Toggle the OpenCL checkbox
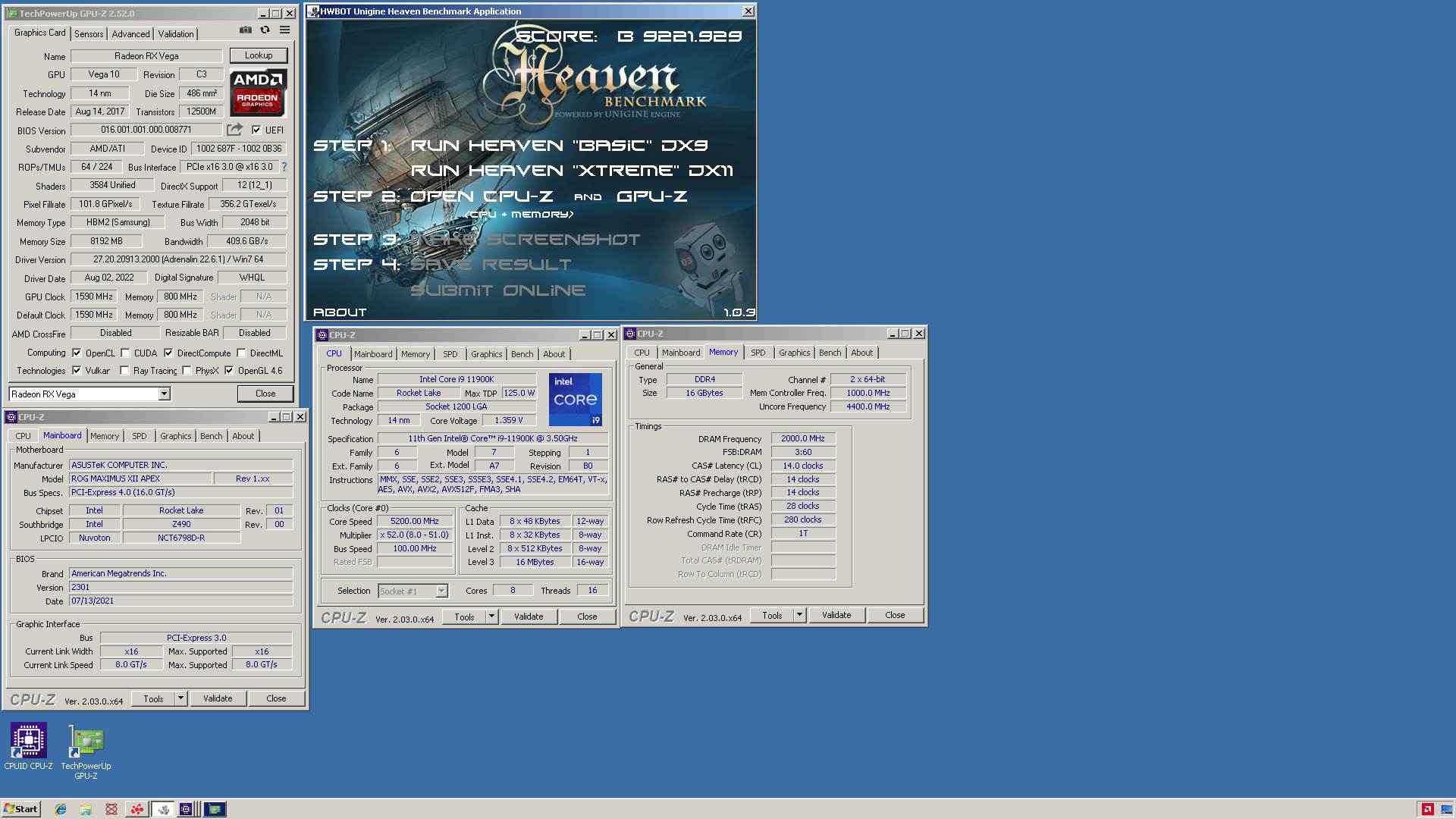 click(x=77, y=353)
